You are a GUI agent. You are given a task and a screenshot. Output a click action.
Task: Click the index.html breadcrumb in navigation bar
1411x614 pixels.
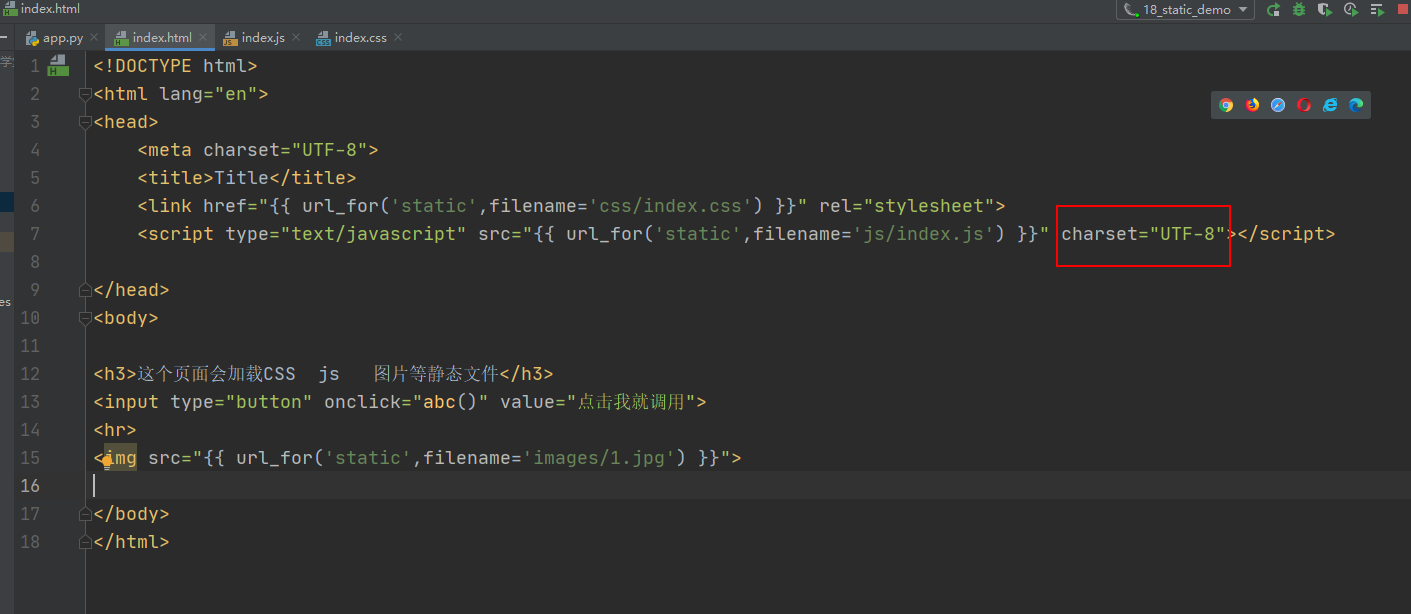41,9
